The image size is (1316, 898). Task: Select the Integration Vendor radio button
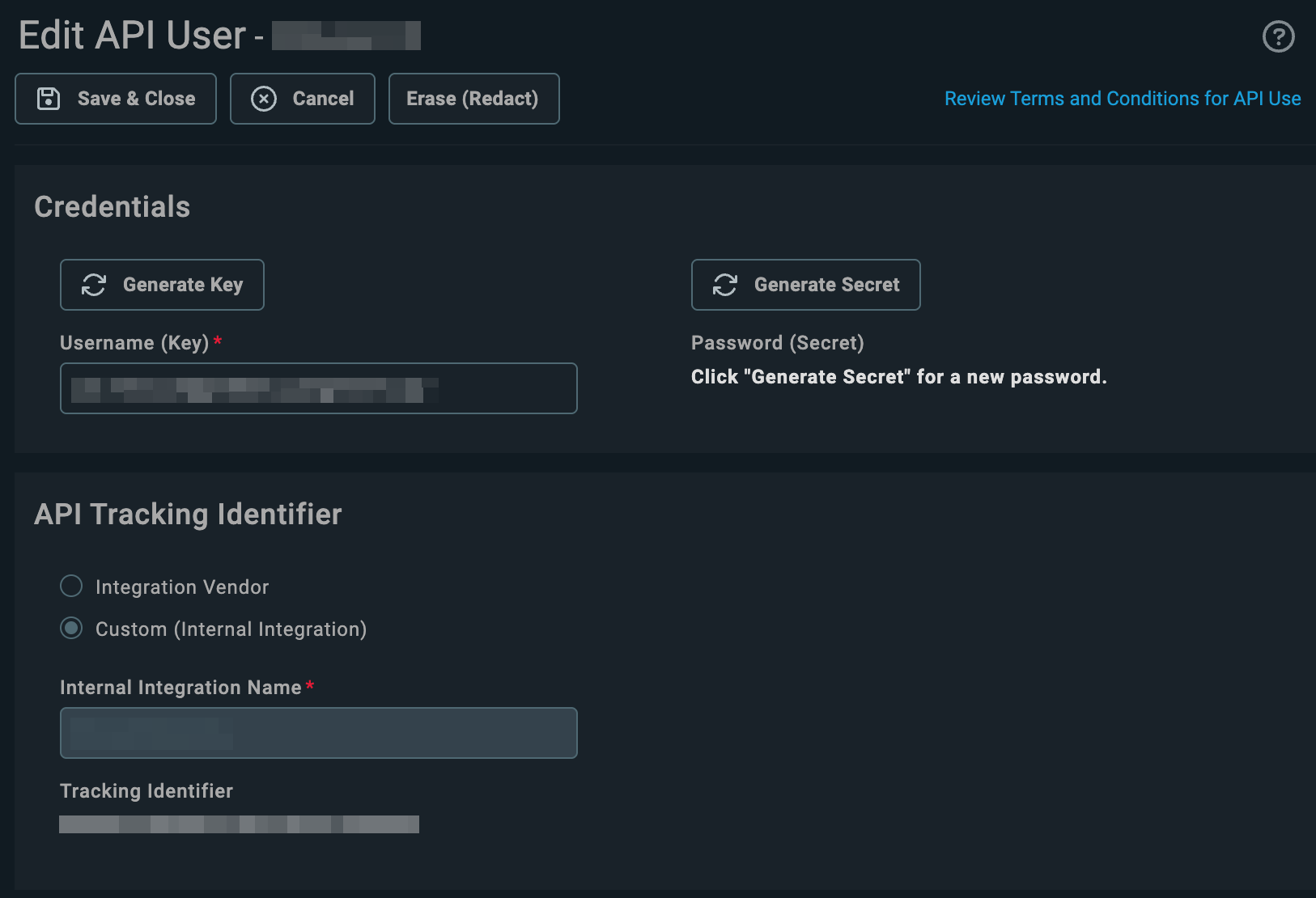71,586
